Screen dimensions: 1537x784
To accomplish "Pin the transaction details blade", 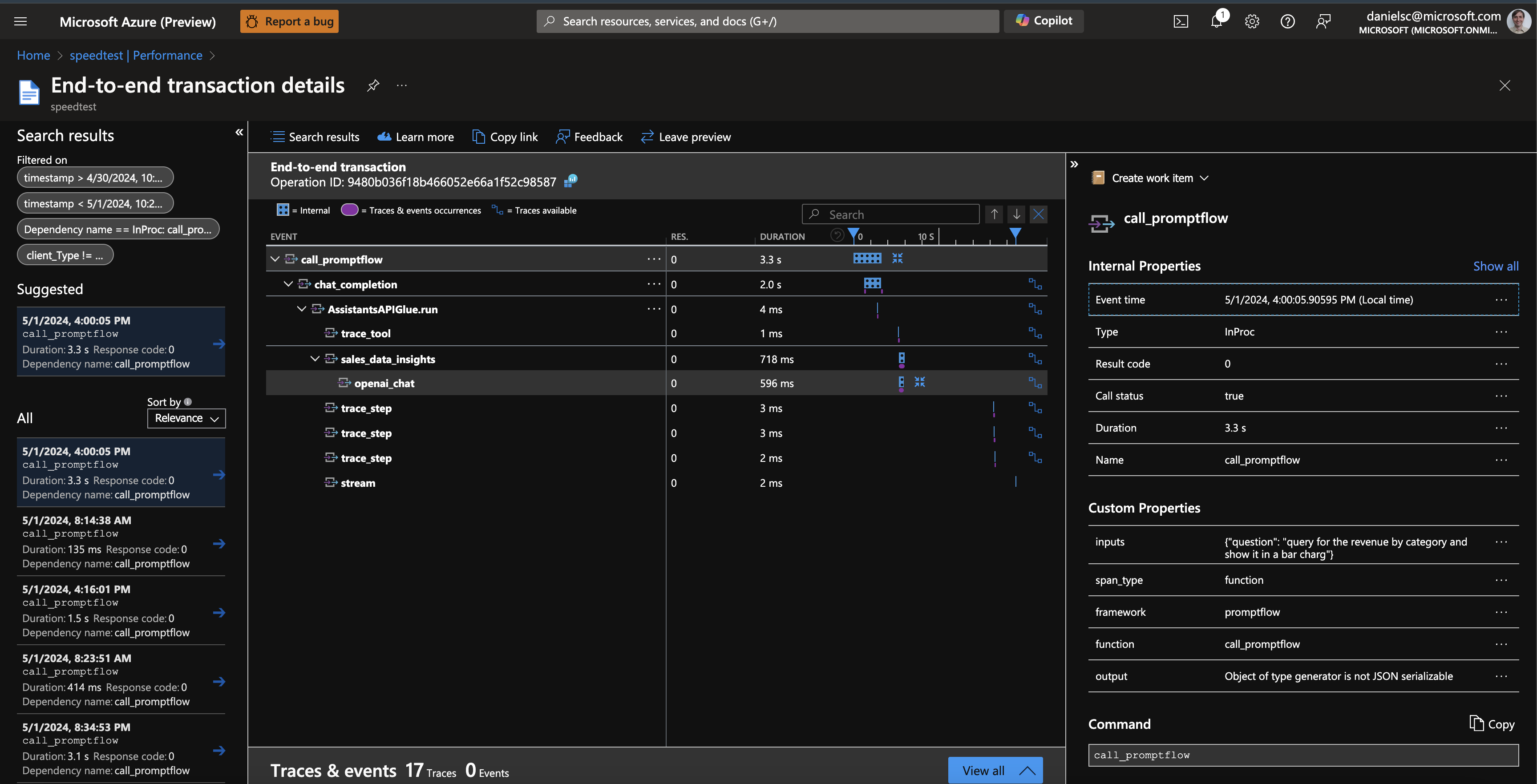I will (x=373, y=85).
